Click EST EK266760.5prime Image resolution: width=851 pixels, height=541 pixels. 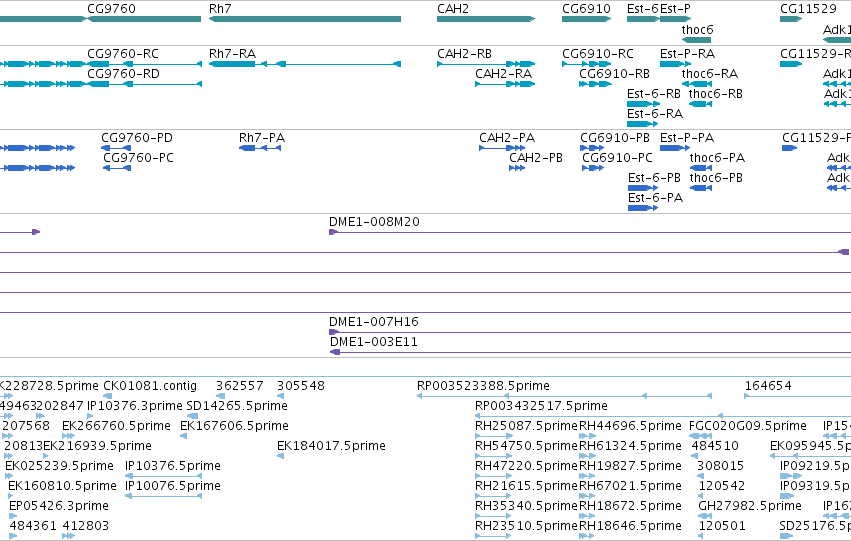[116, 426]
